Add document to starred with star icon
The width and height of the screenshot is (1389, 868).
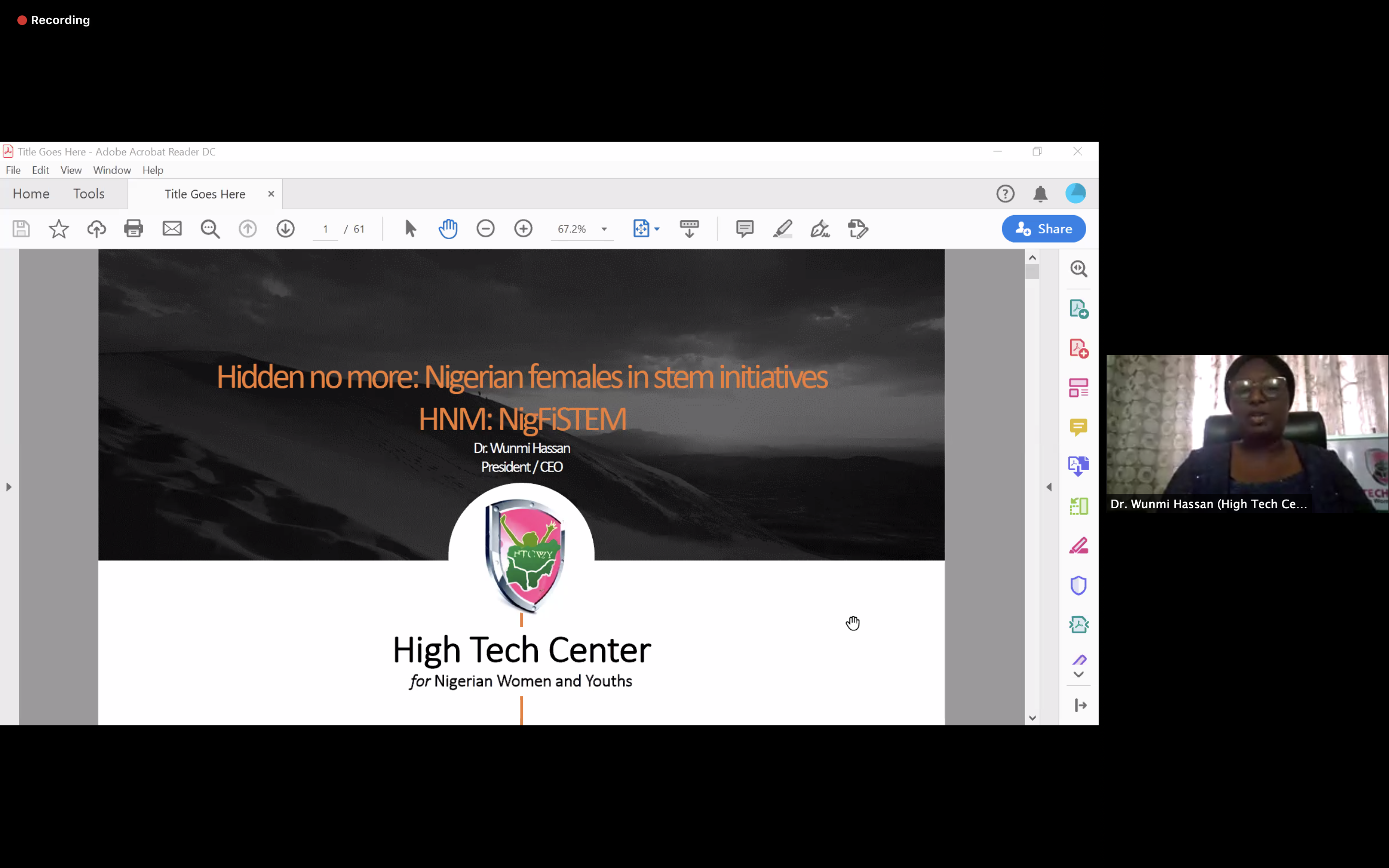click(x=58, y=229)
